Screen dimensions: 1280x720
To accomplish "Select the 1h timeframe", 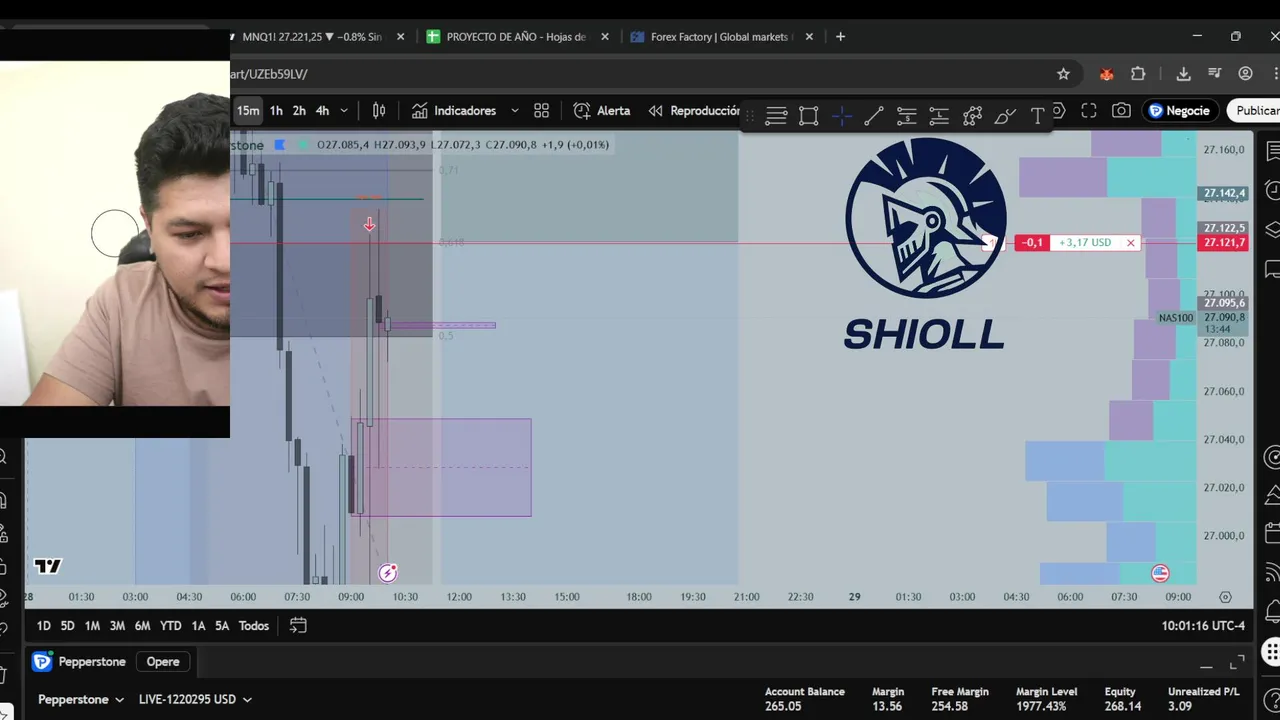I will coord(276,111).
